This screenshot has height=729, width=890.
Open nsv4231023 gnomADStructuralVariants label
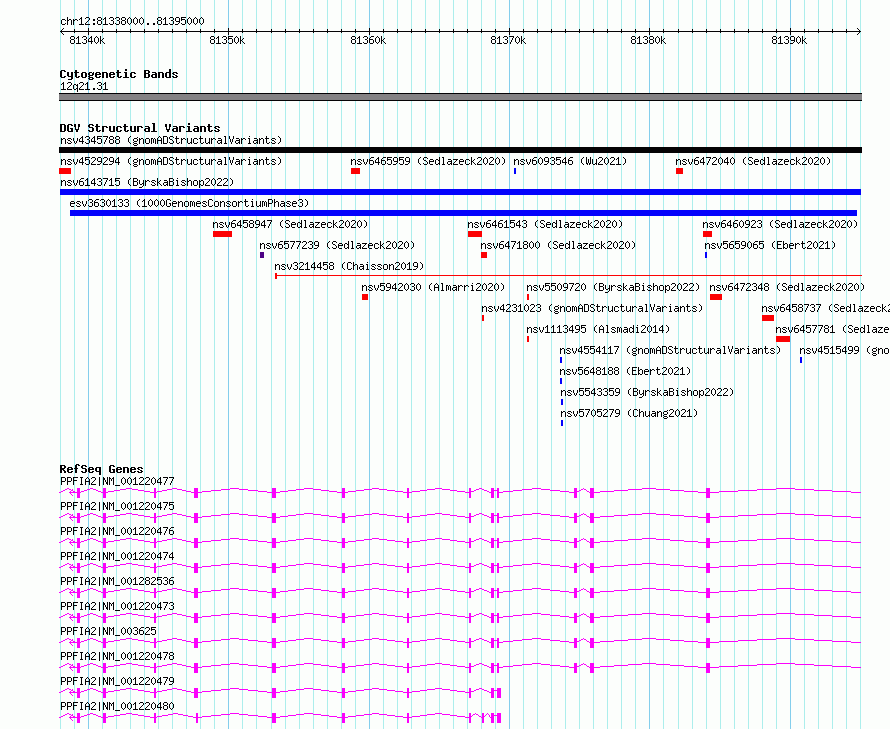click(592, 308)
